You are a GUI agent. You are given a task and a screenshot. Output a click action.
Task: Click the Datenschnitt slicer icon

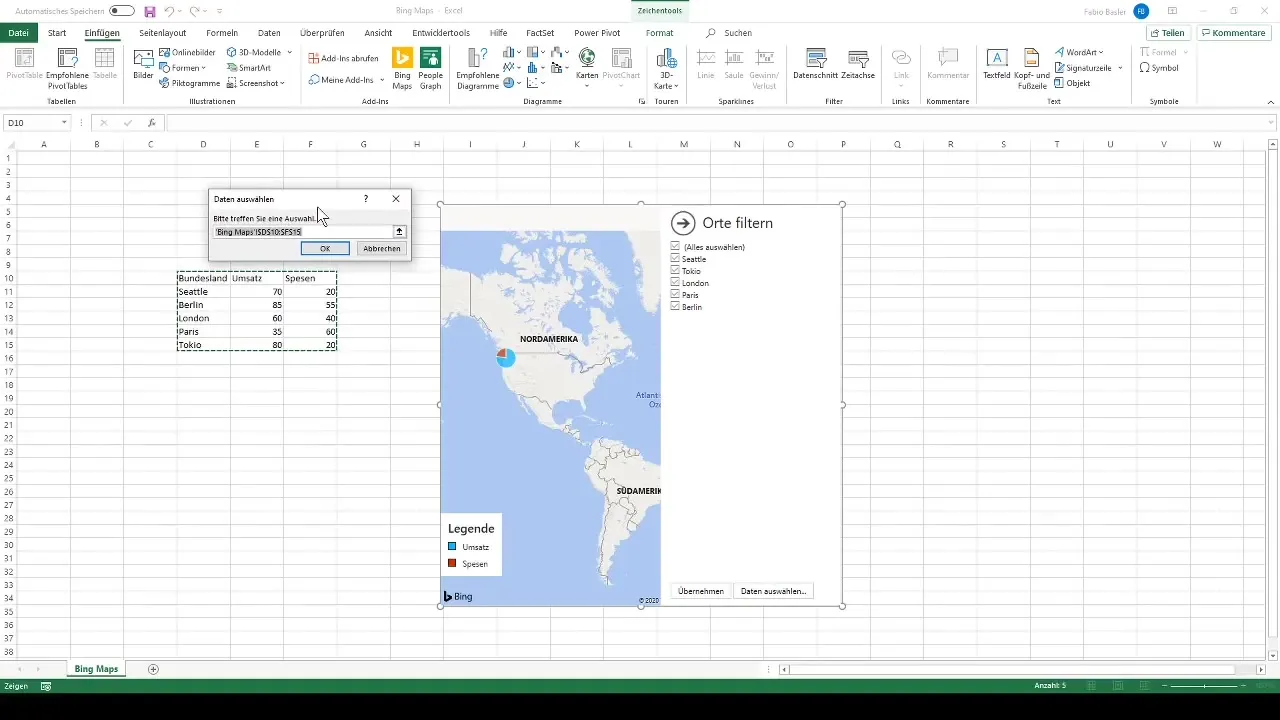click(815, 63)
